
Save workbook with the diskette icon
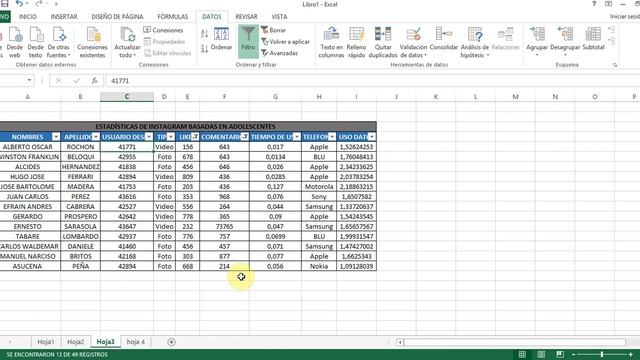click(4, 4)
